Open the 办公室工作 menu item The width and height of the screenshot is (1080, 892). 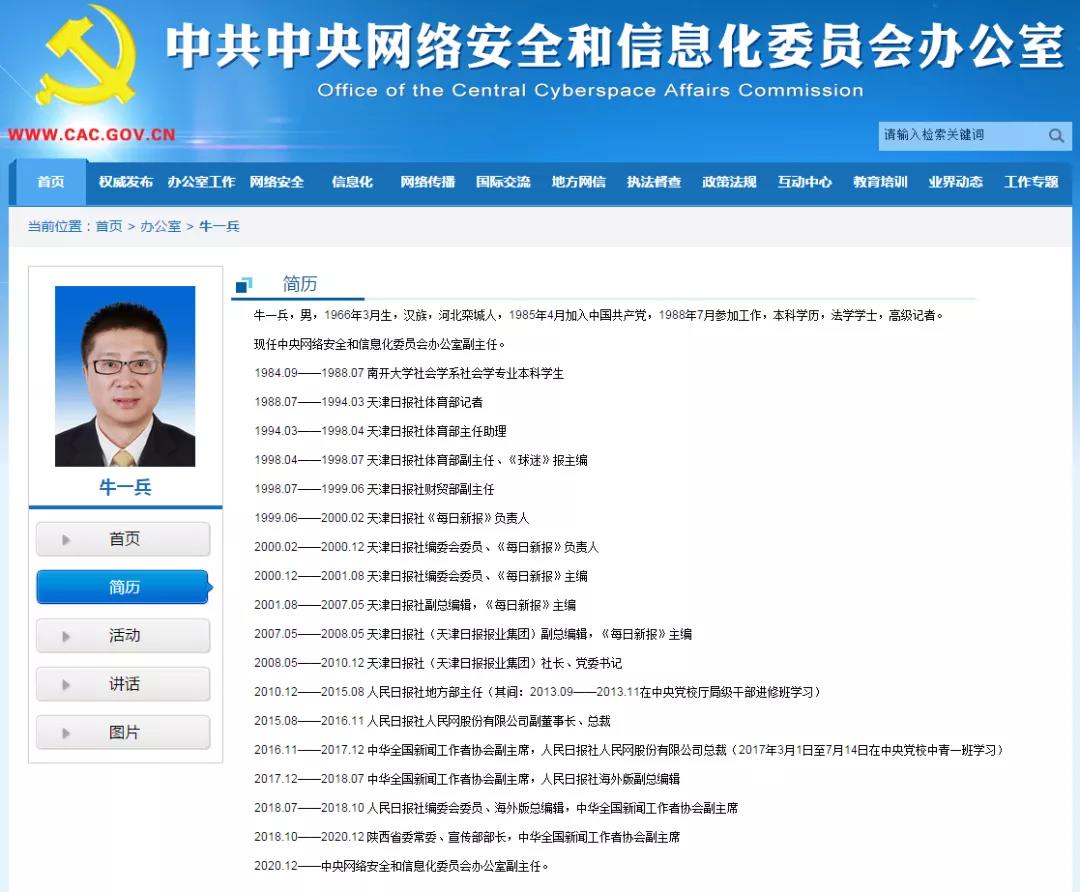tap(201, 182)
